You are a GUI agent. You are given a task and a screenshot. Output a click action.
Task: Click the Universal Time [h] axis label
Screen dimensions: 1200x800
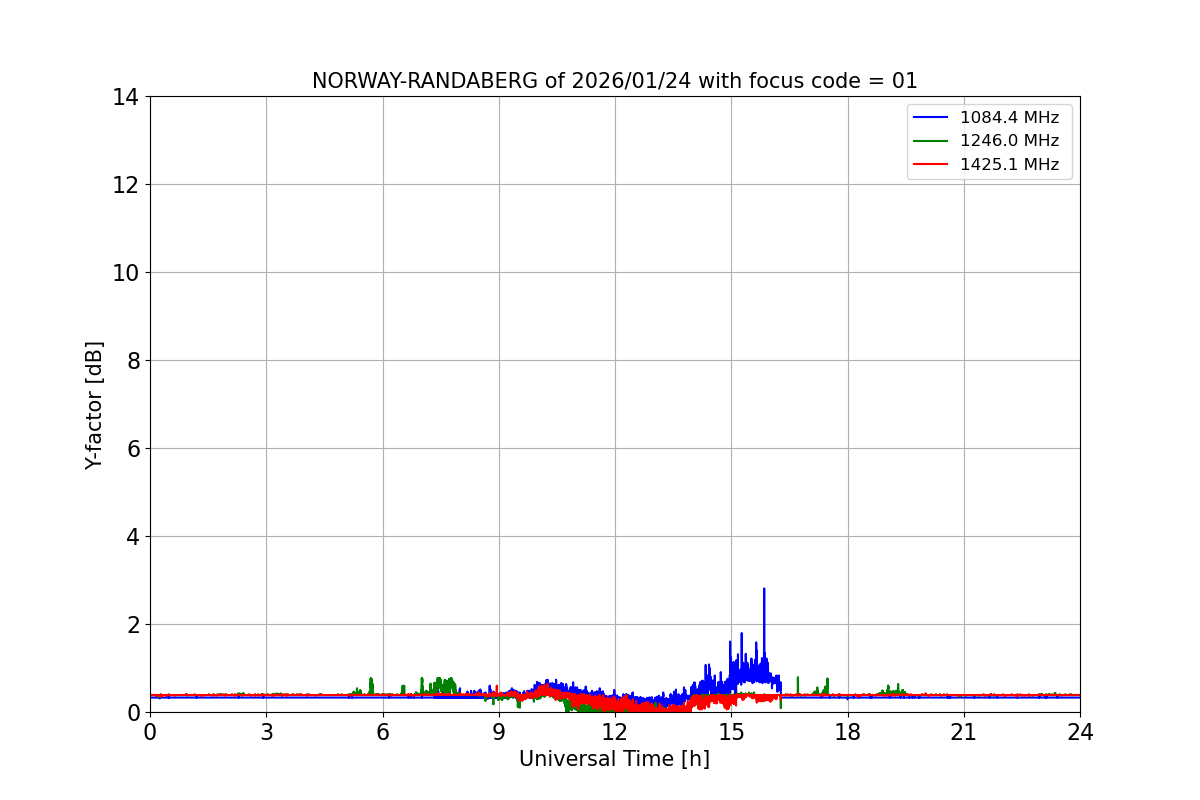pos(614,759)
